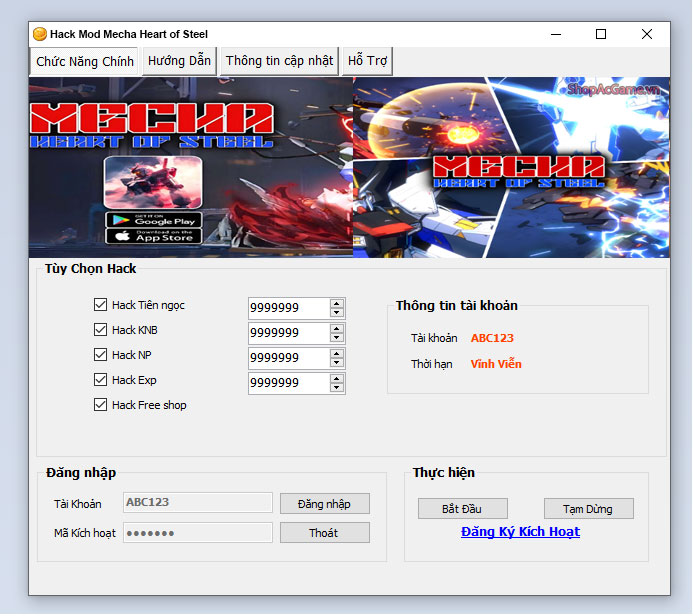The image size is (693, 616).
Task: Minimize the Hack Mod Mecha window
Action: (x=556, y=34)
